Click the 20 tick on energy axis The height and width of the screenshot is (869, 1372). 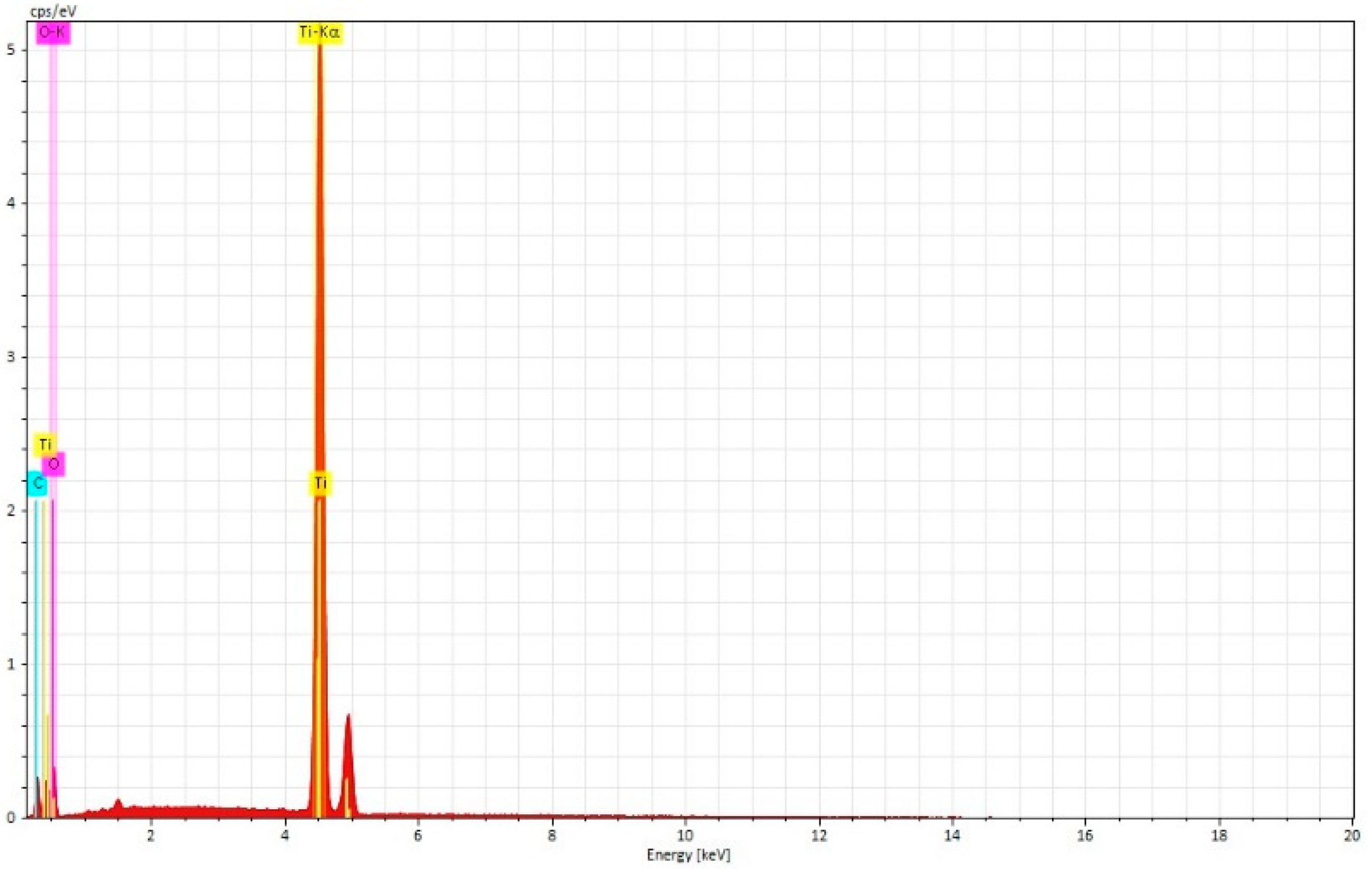(x=1352, y=835)
